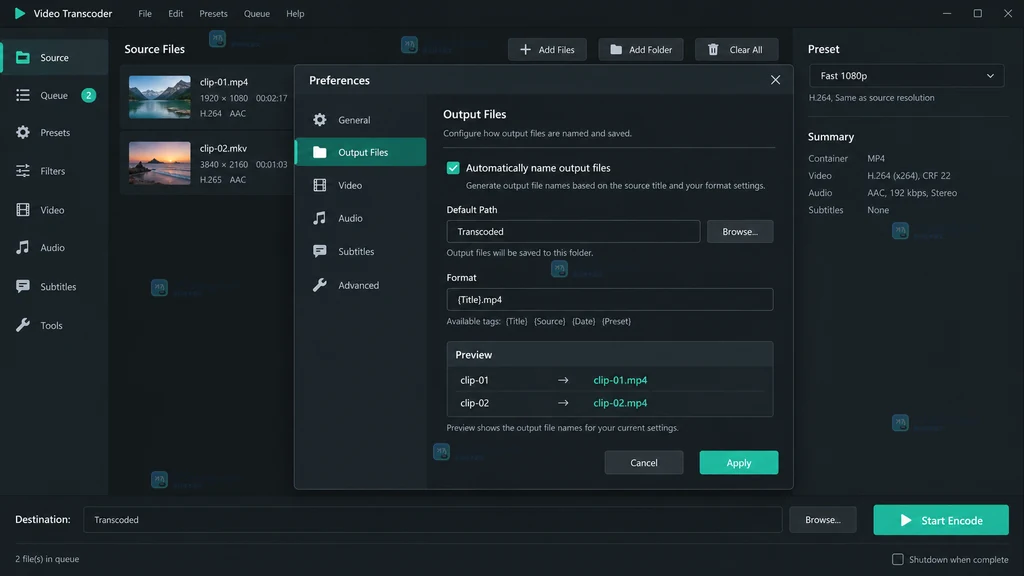Viewport: 1024px width, 576px height.
Task: Cancel the Preferences dialog
Action: point(644,462)
